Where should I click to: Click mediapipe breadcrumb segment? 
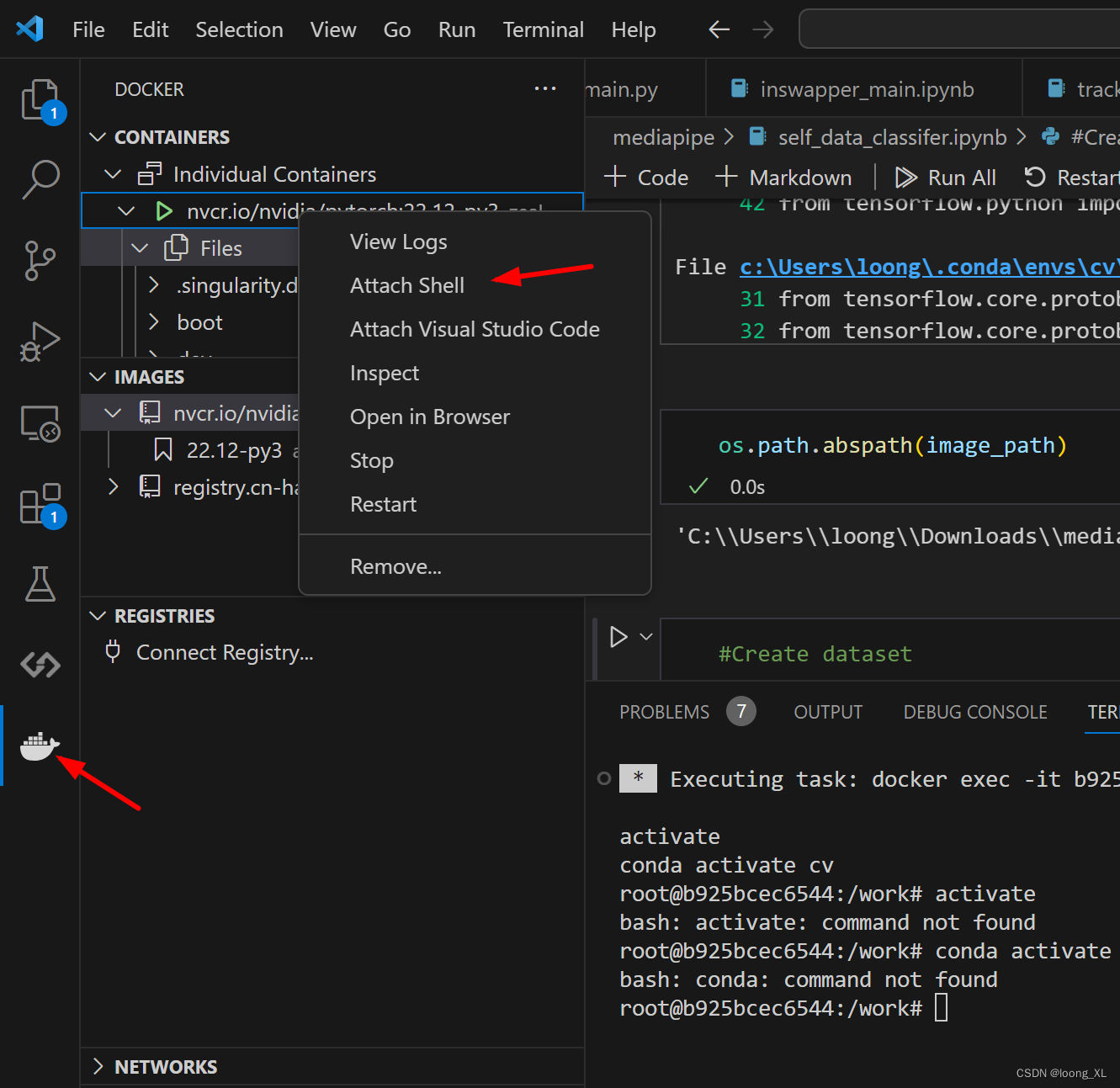click(x=663, y=137)
